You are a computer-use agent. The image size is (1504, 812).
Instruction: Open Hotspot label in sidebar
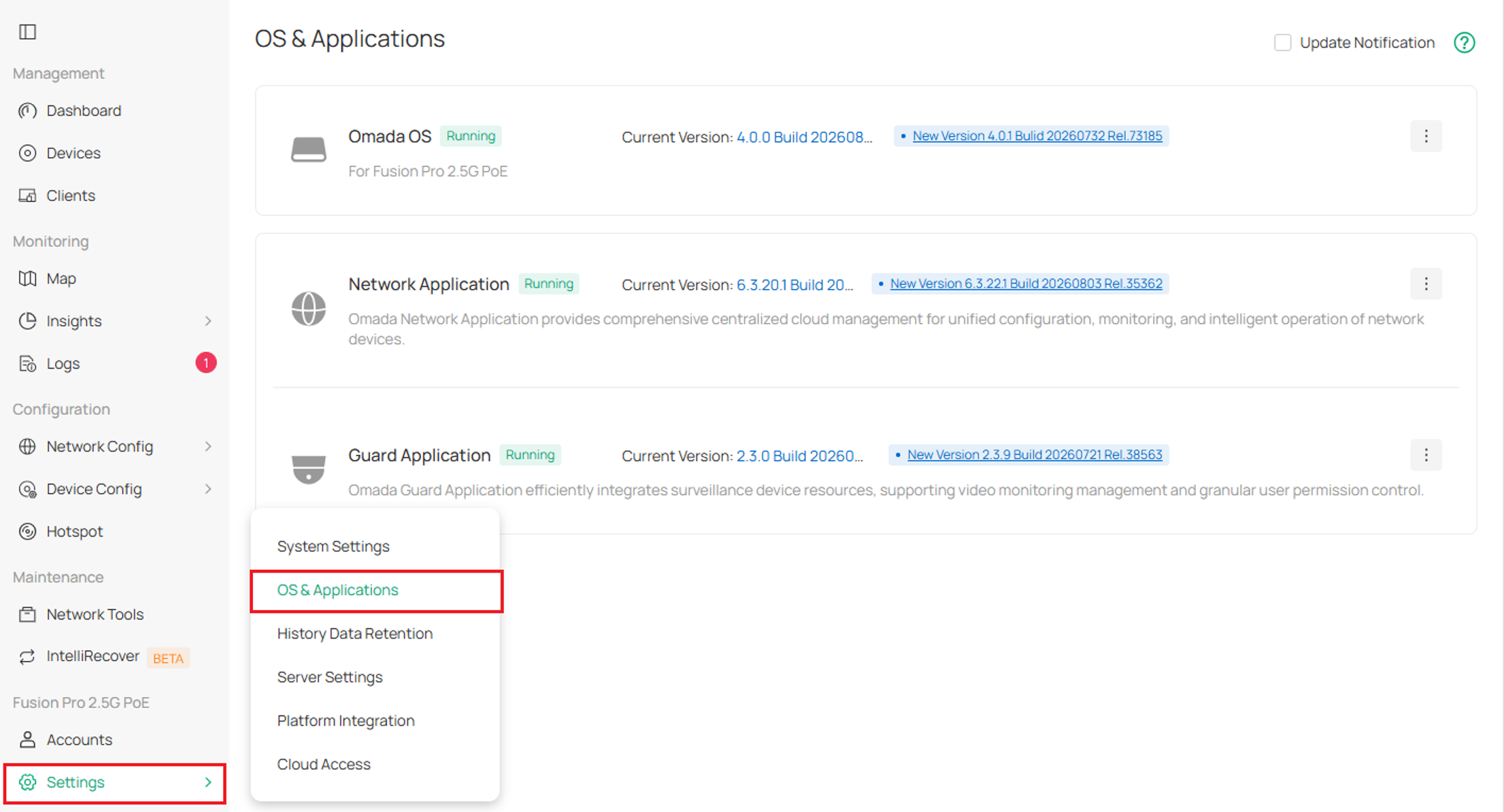75,531
